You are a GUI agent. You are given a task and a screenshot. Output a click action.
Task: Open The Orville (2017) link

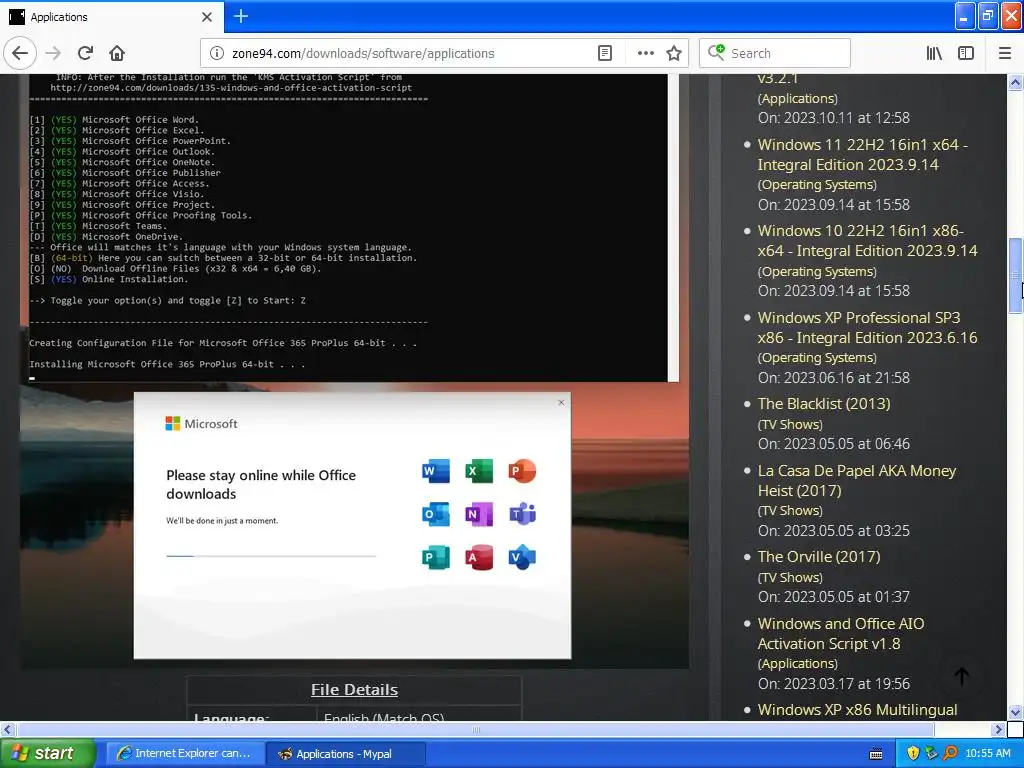point(819,556)
